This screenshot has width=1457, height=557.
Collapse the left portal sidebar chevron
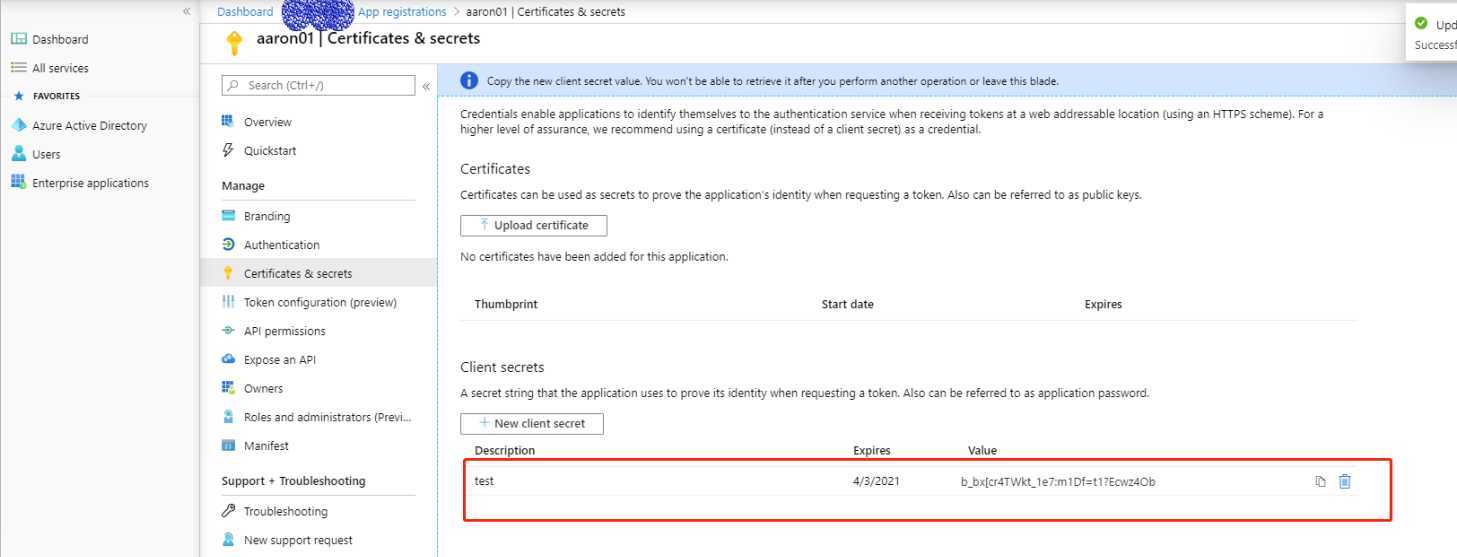[186, 11]
